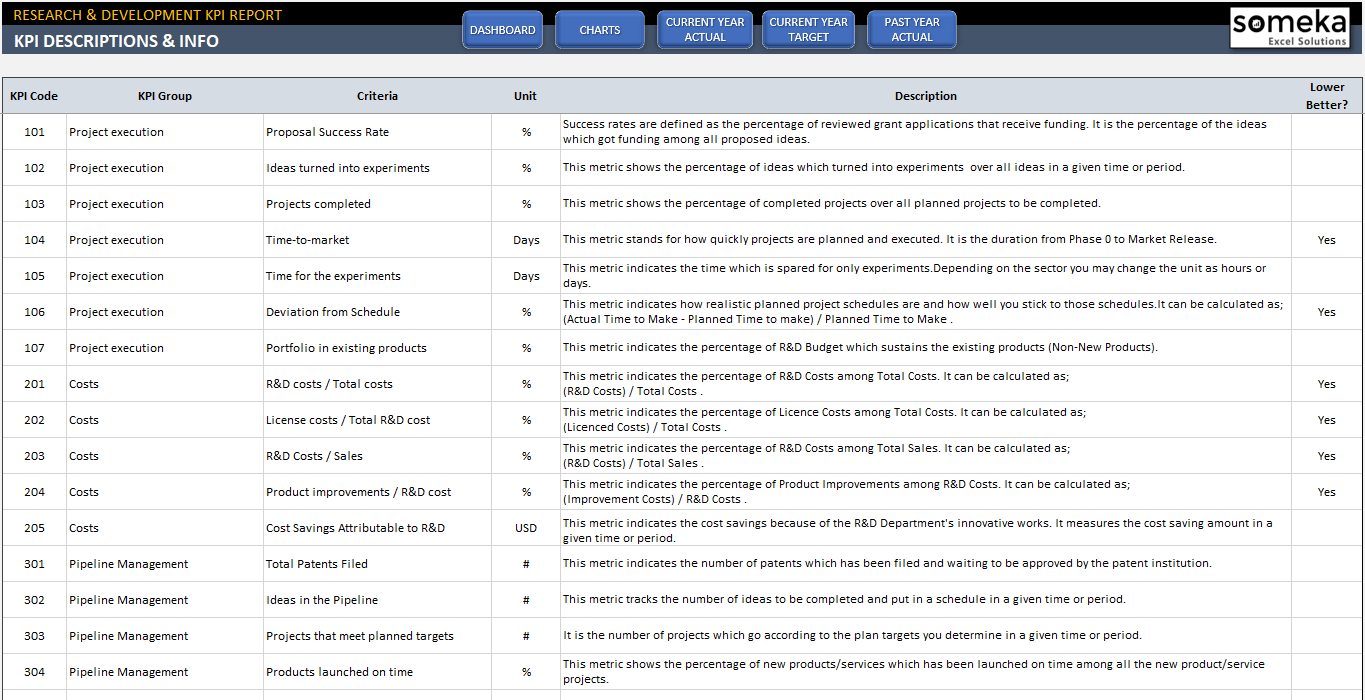This screenshot has height=700, width=1365.
Task: Open the Past Year Actual data
Action: (911, 29)
